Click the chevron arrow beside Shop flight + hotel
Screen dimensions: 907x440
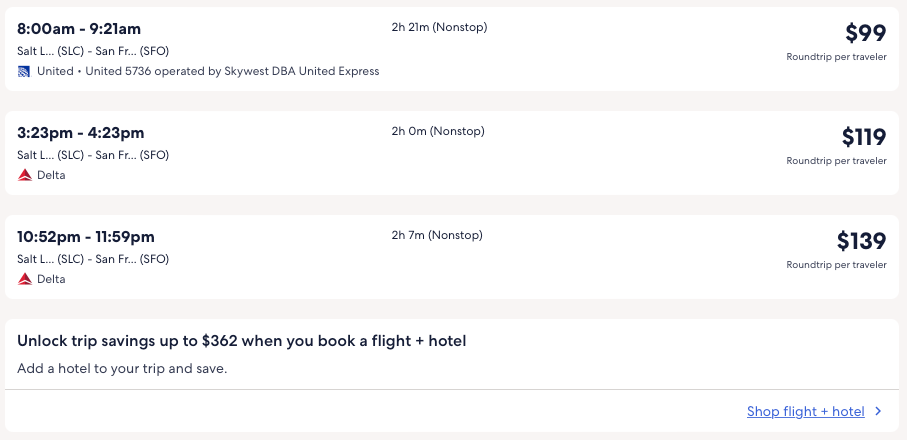[x=878, y=411]
